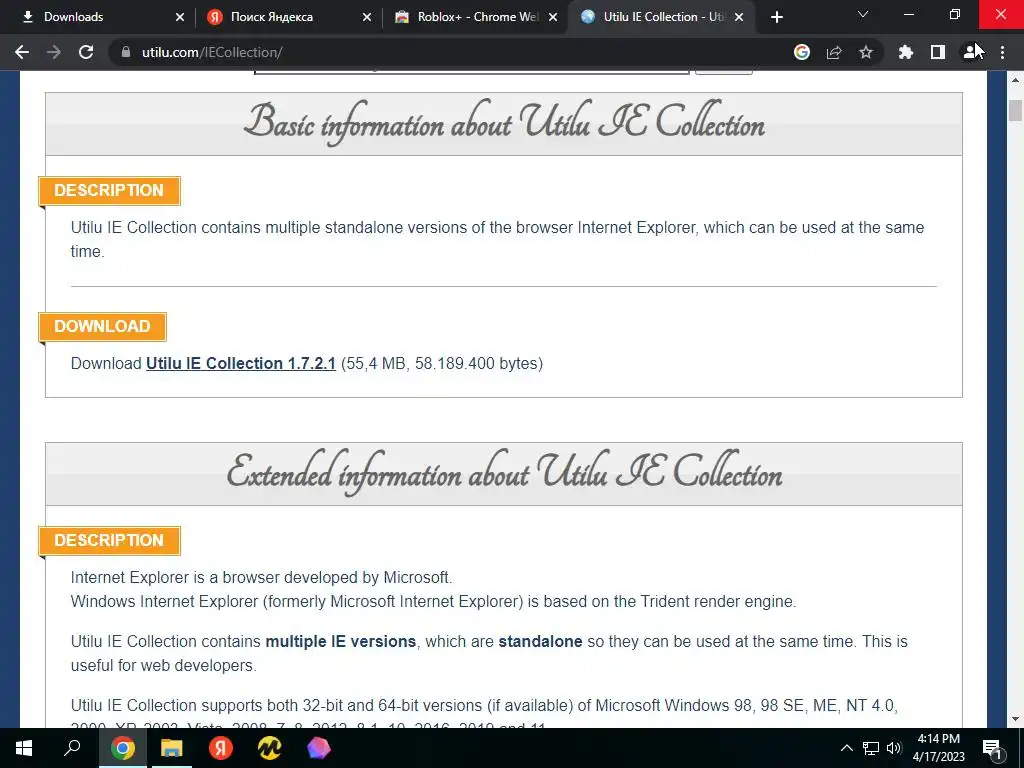Click Chrome icon in taskbar

122,748
